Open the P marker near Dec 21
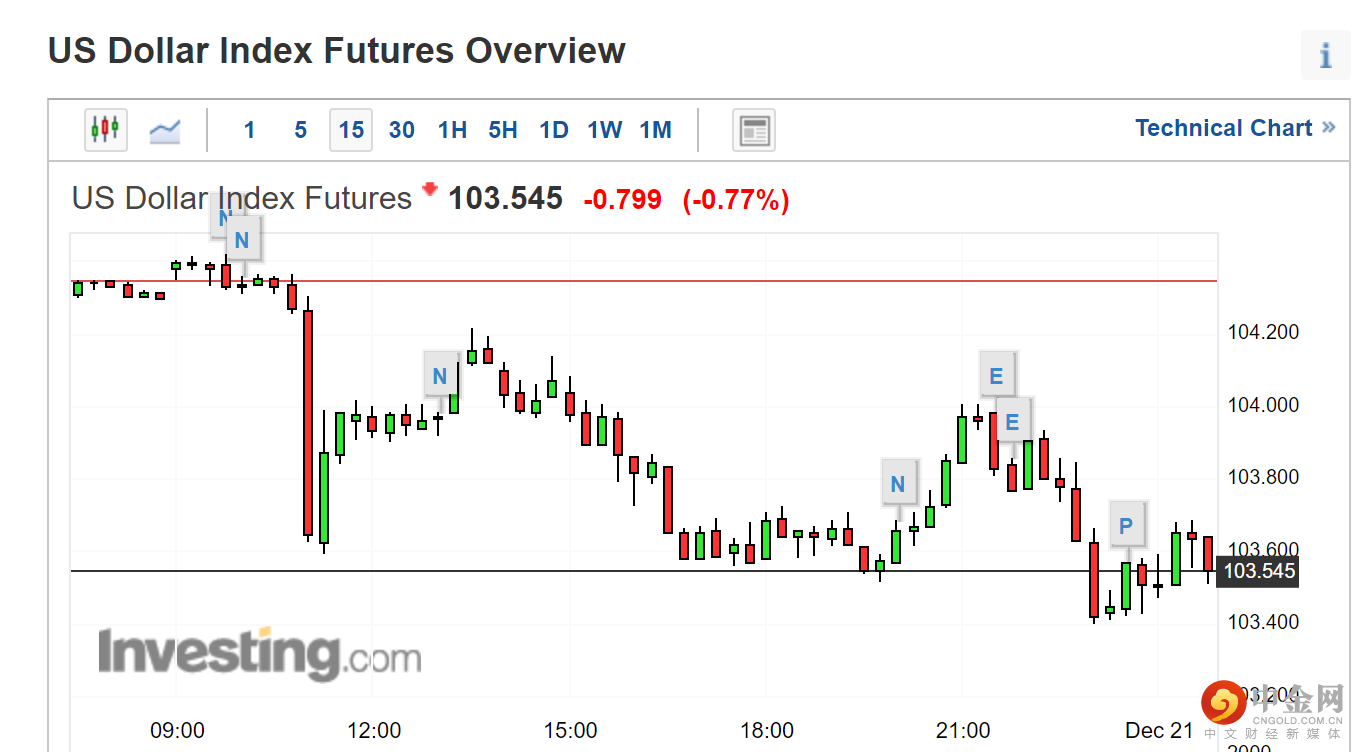 [1127, 525]
